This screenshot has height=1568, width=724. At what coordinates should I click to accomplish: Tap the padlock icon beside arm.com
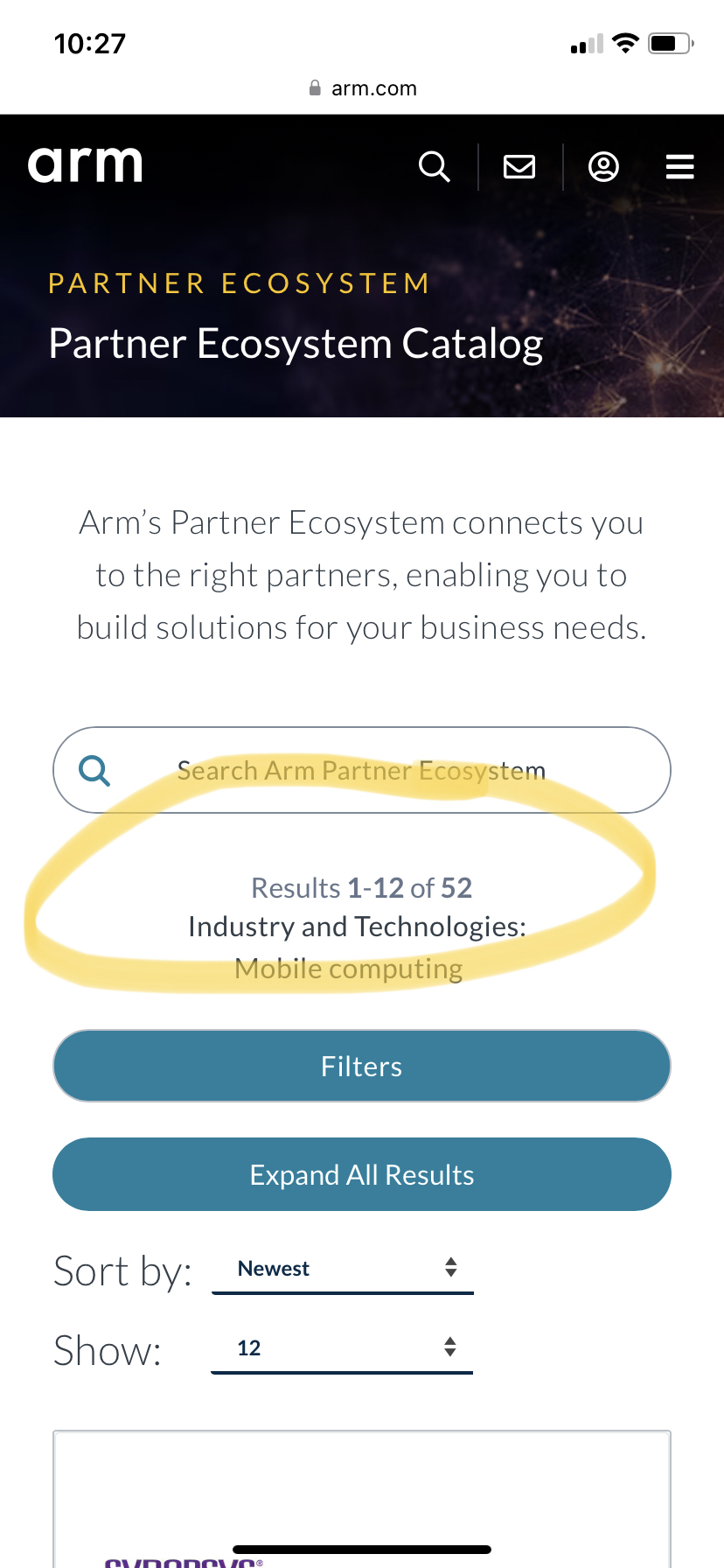tap(315, 88)
